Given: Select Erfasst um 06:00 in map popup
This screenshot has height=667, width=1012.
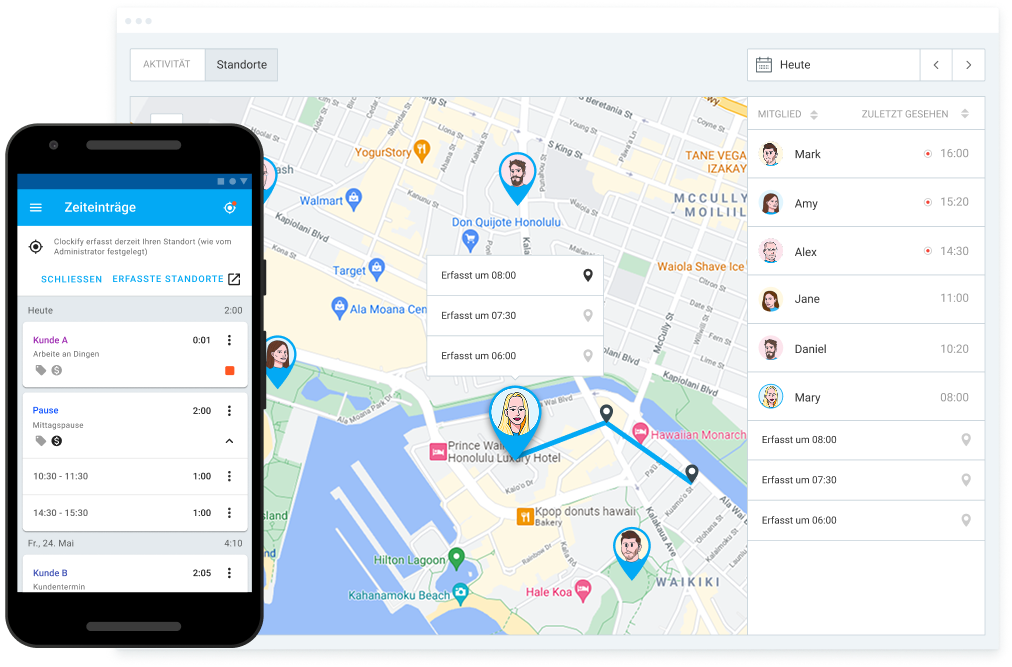Looking at the screenshot, I should (x=514, y=356).
